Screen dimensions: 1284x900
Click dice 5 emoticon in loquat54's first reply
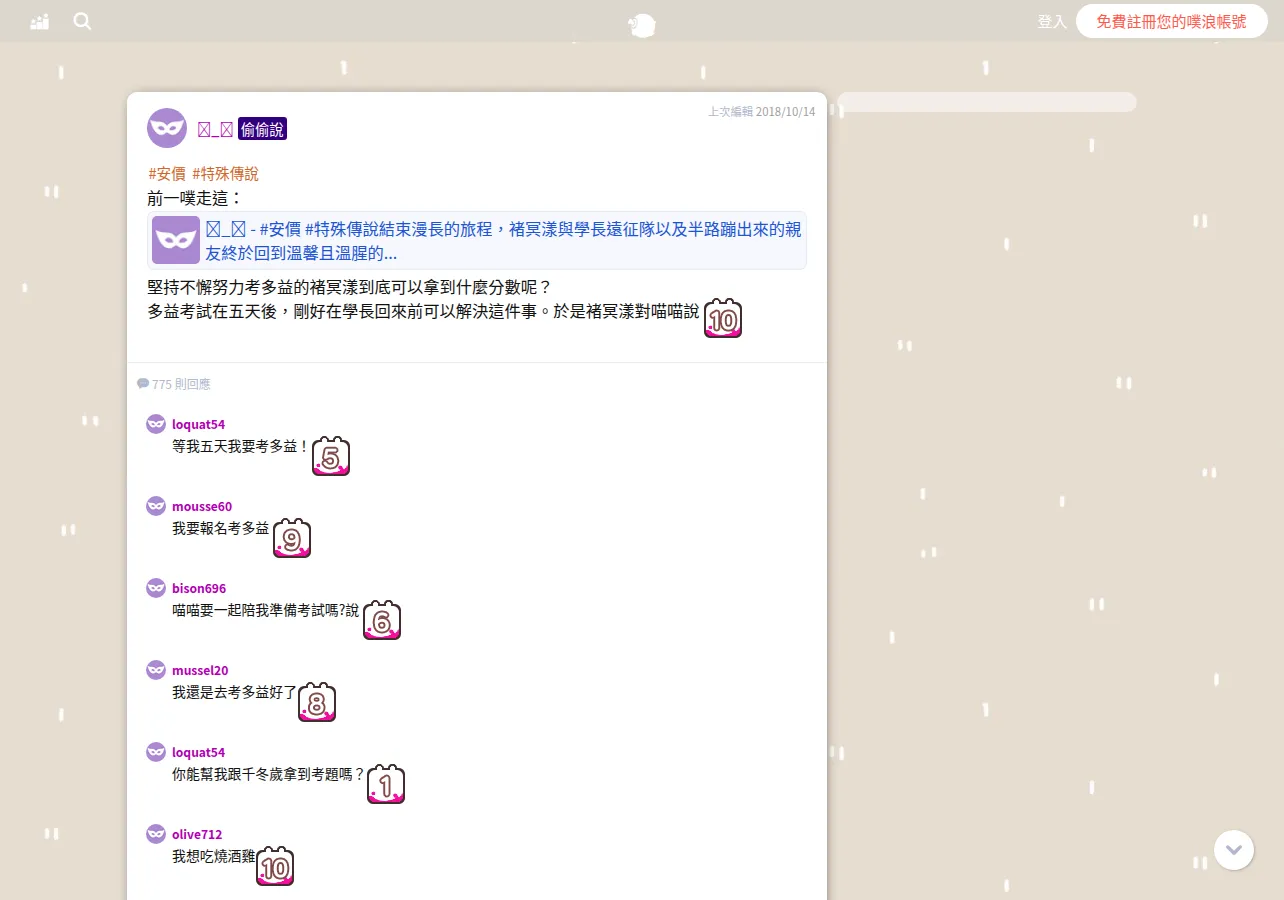tap(331, 456)
